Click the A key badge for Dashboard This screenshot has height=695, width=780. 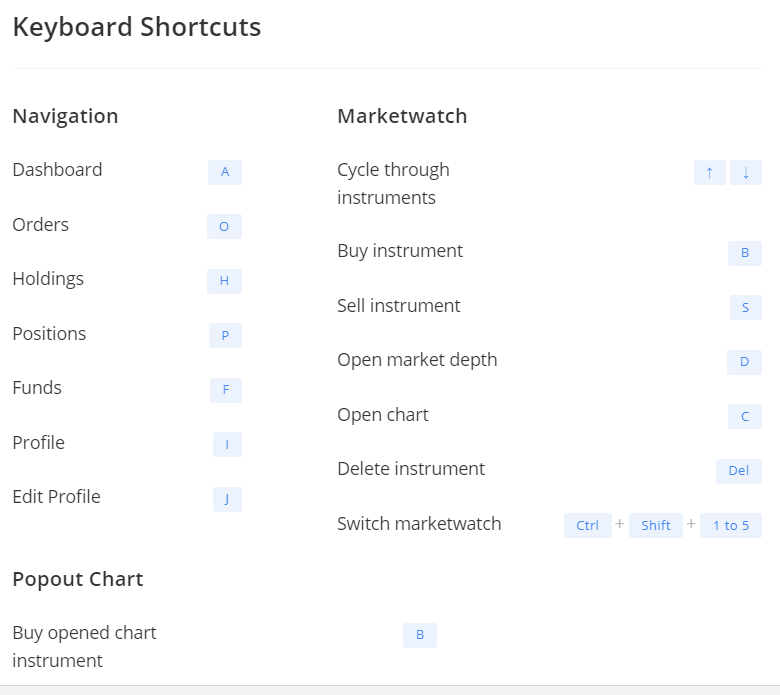point(225,172)
